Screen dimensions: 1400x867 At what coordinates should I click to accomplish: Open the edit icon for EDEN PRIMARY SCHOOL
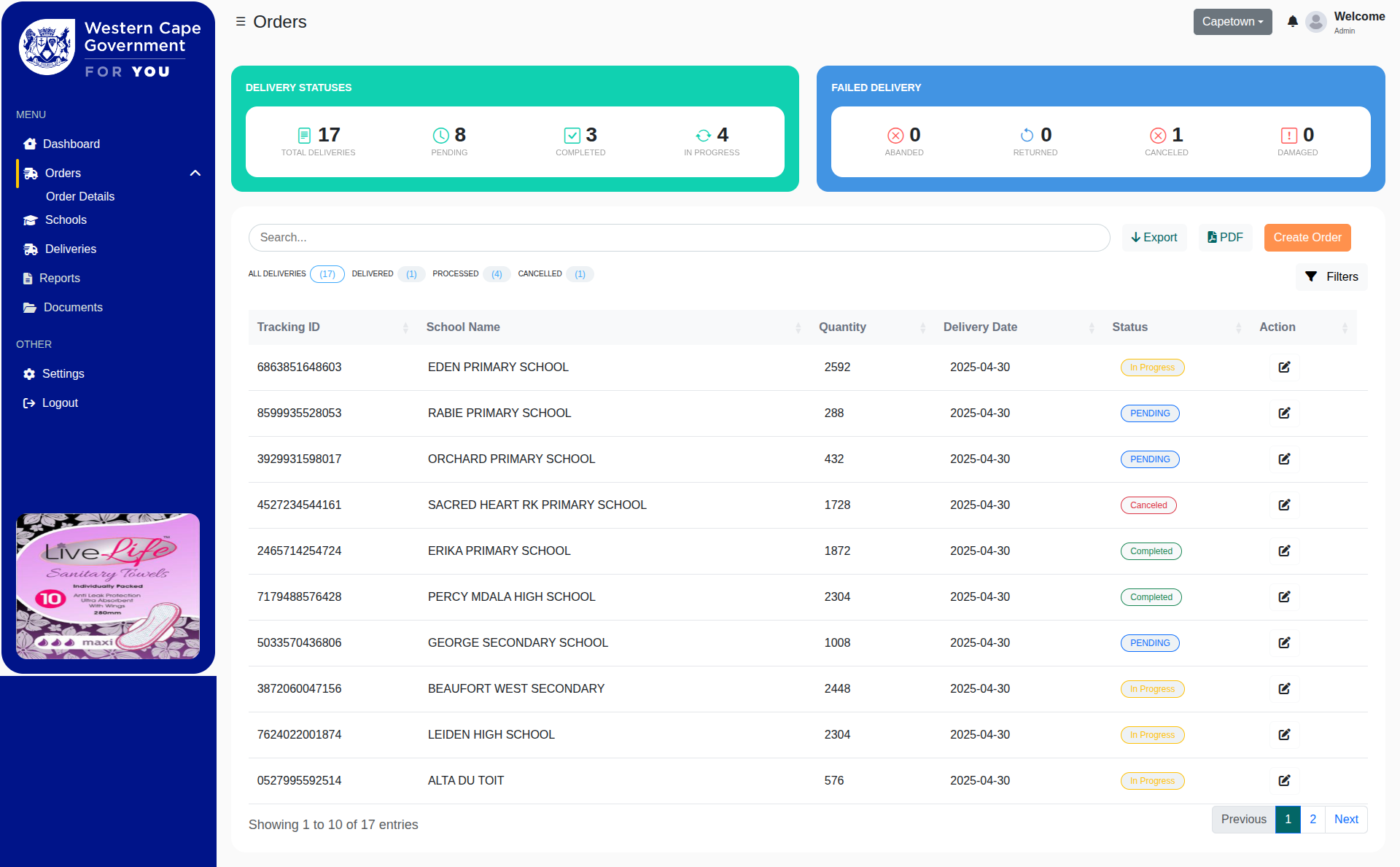pos(1284,367)
